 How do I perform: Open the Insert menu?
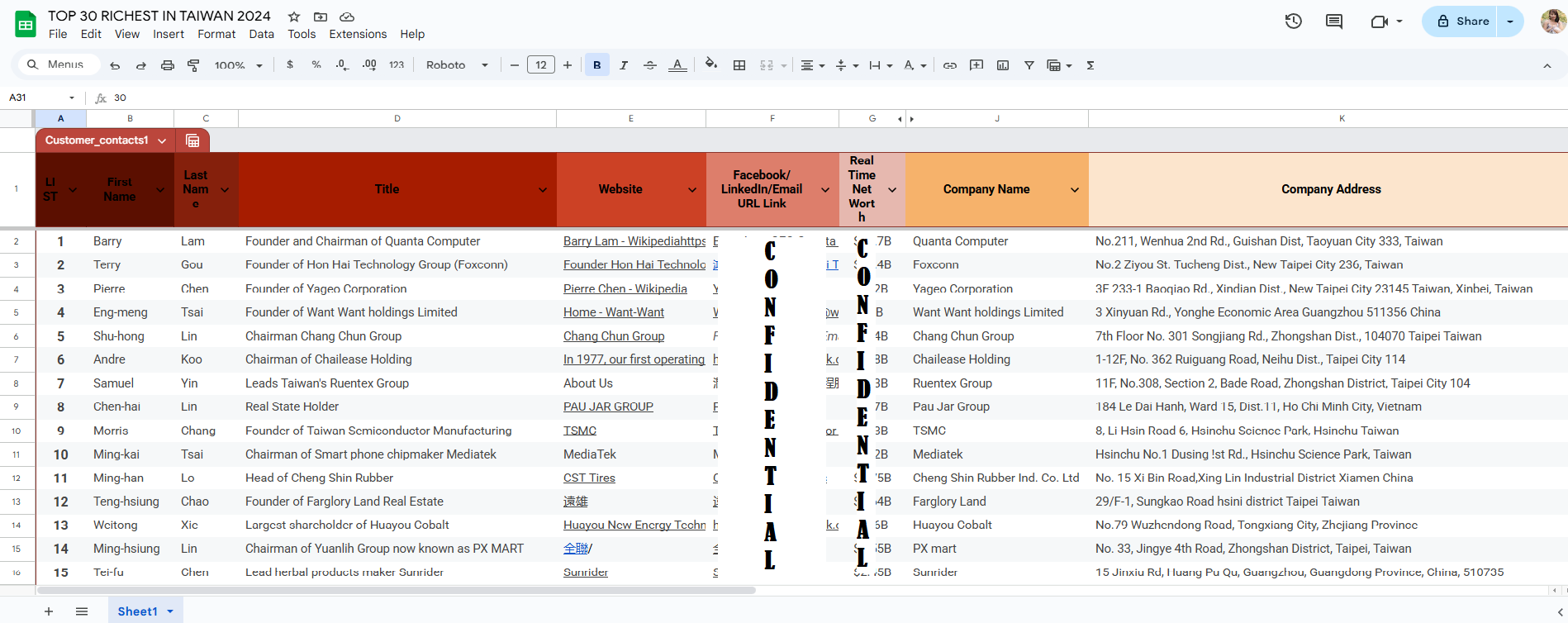click(169, 34)
